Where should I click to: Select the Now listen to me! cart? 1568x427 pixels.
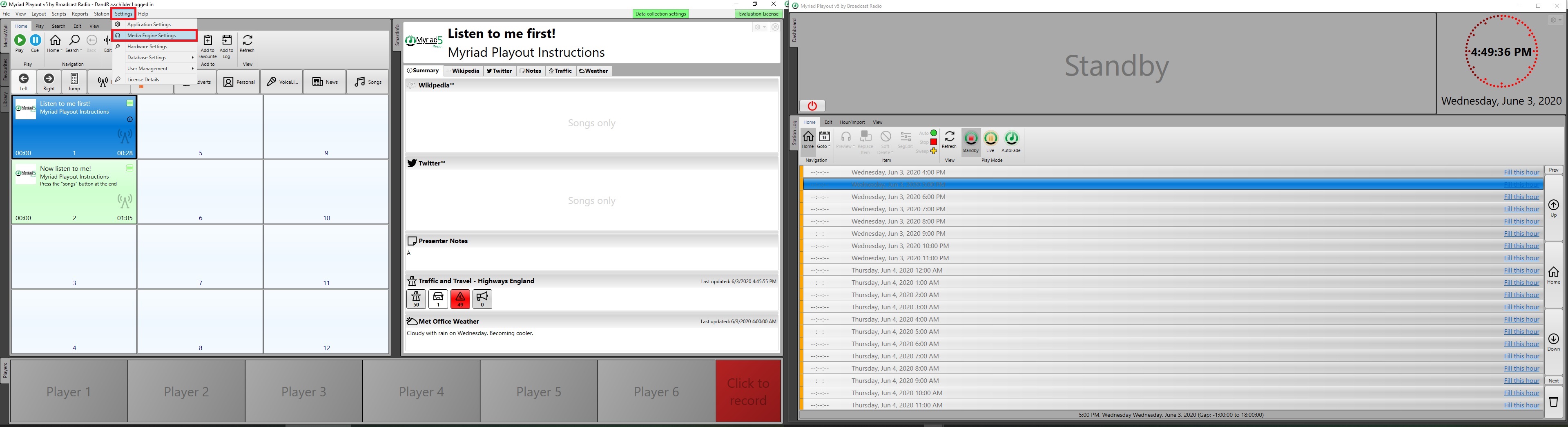click(x=74, y=192)
